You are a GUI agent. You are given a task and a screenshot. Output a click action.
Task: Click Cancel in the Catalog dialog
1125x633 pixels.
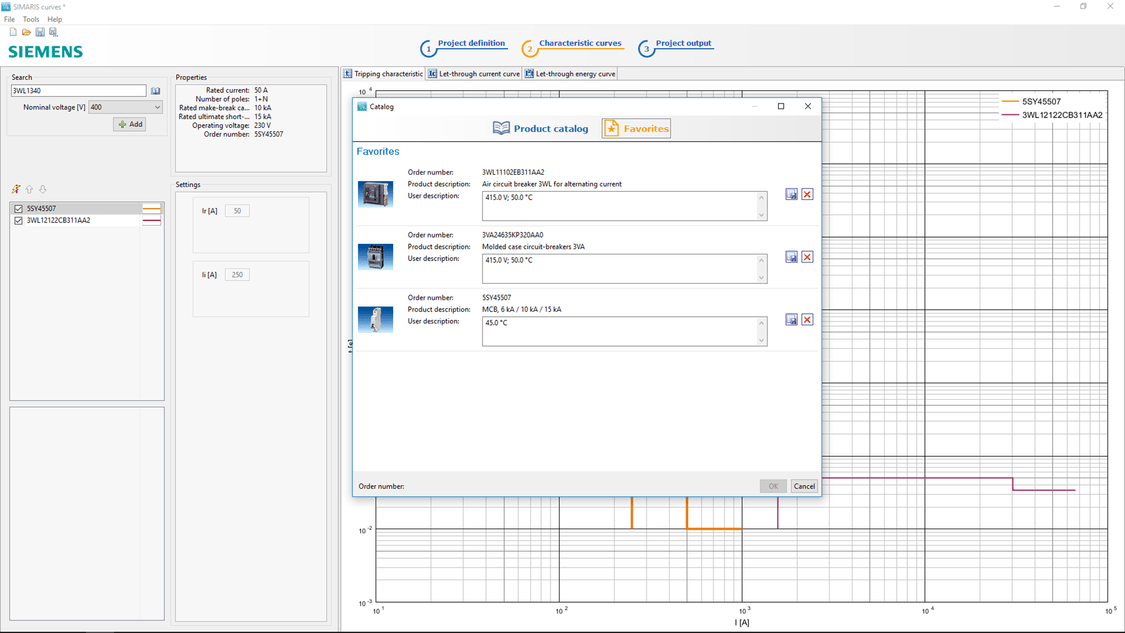[804, 485]
